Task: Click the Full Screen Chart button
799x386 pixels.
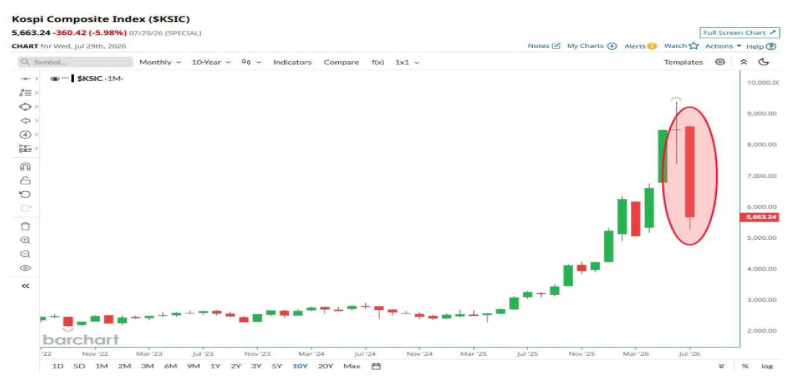Action: click(739, 33)
